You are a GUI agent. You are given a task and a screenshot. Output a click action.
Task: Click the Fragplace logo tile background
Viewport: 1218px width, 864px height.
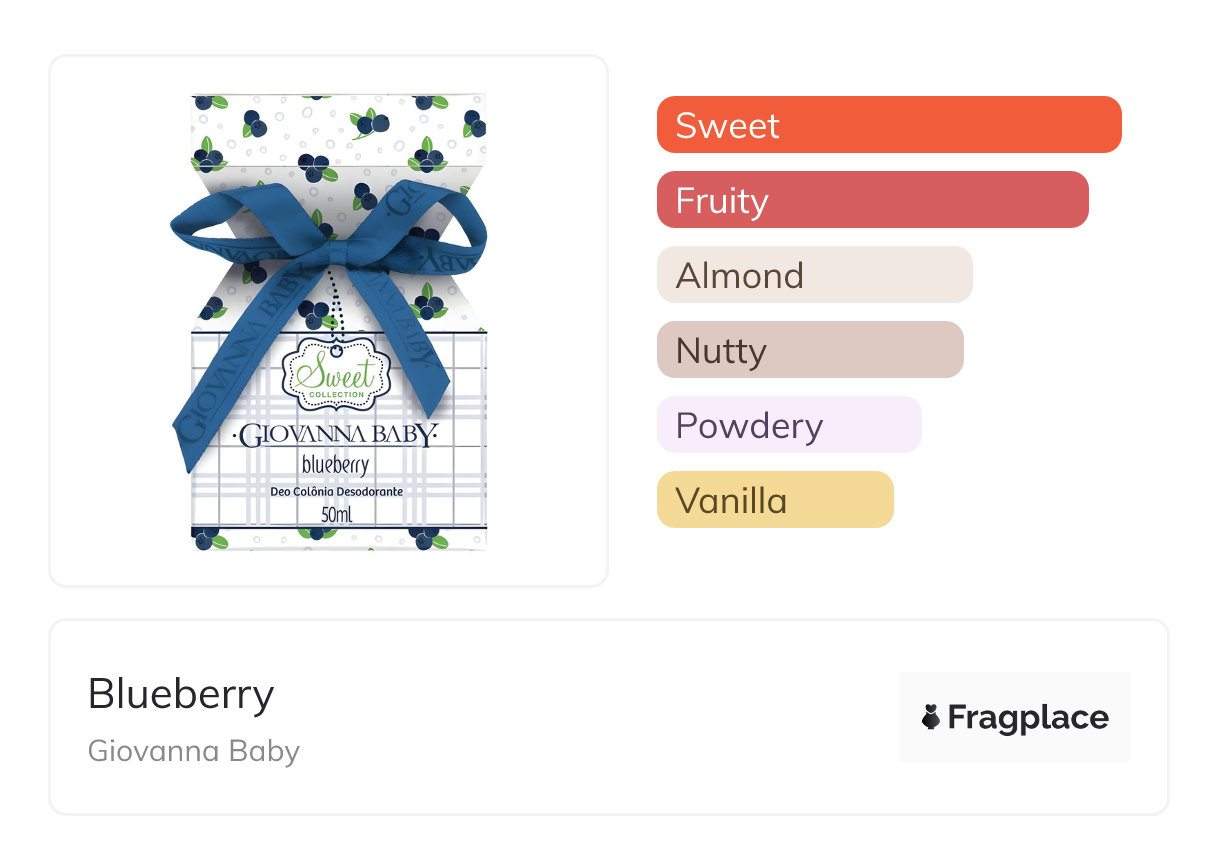point(1014,690)
